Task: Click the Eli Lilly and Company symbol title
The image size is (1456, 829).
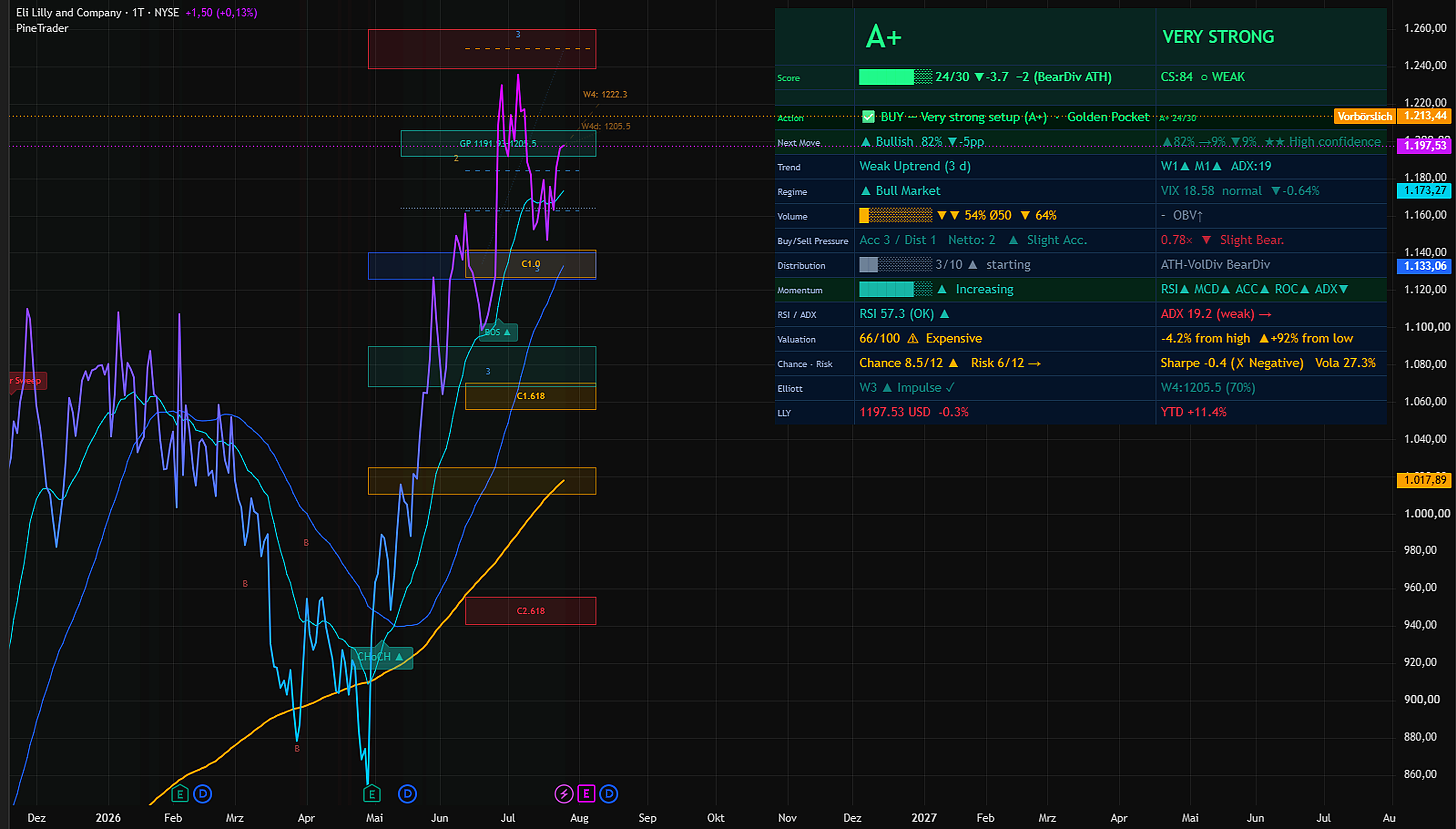Action: (69, 13)
